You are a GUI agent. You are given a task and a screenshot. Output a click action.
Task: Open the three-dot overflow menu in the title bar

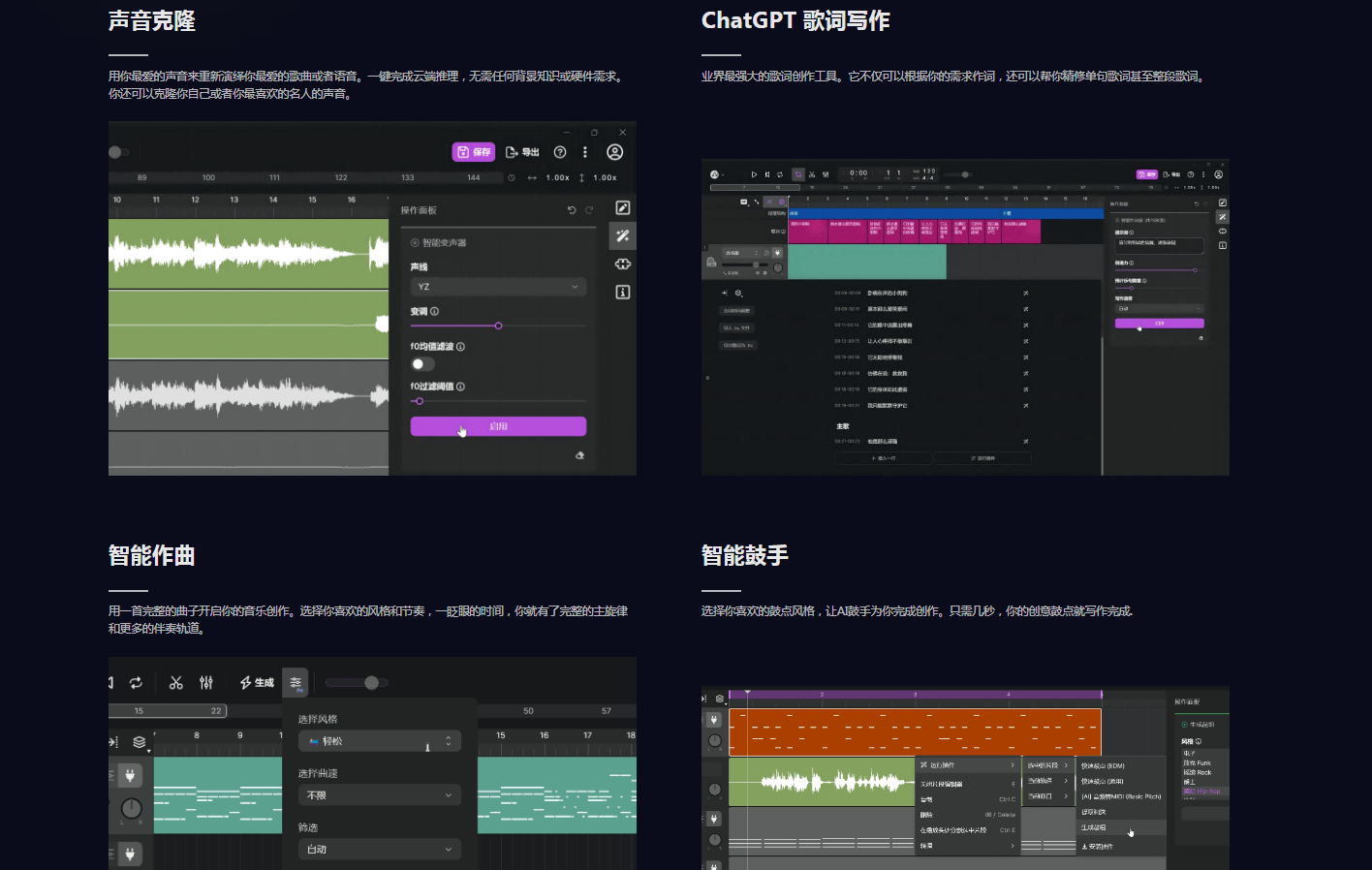coord(584,152)
